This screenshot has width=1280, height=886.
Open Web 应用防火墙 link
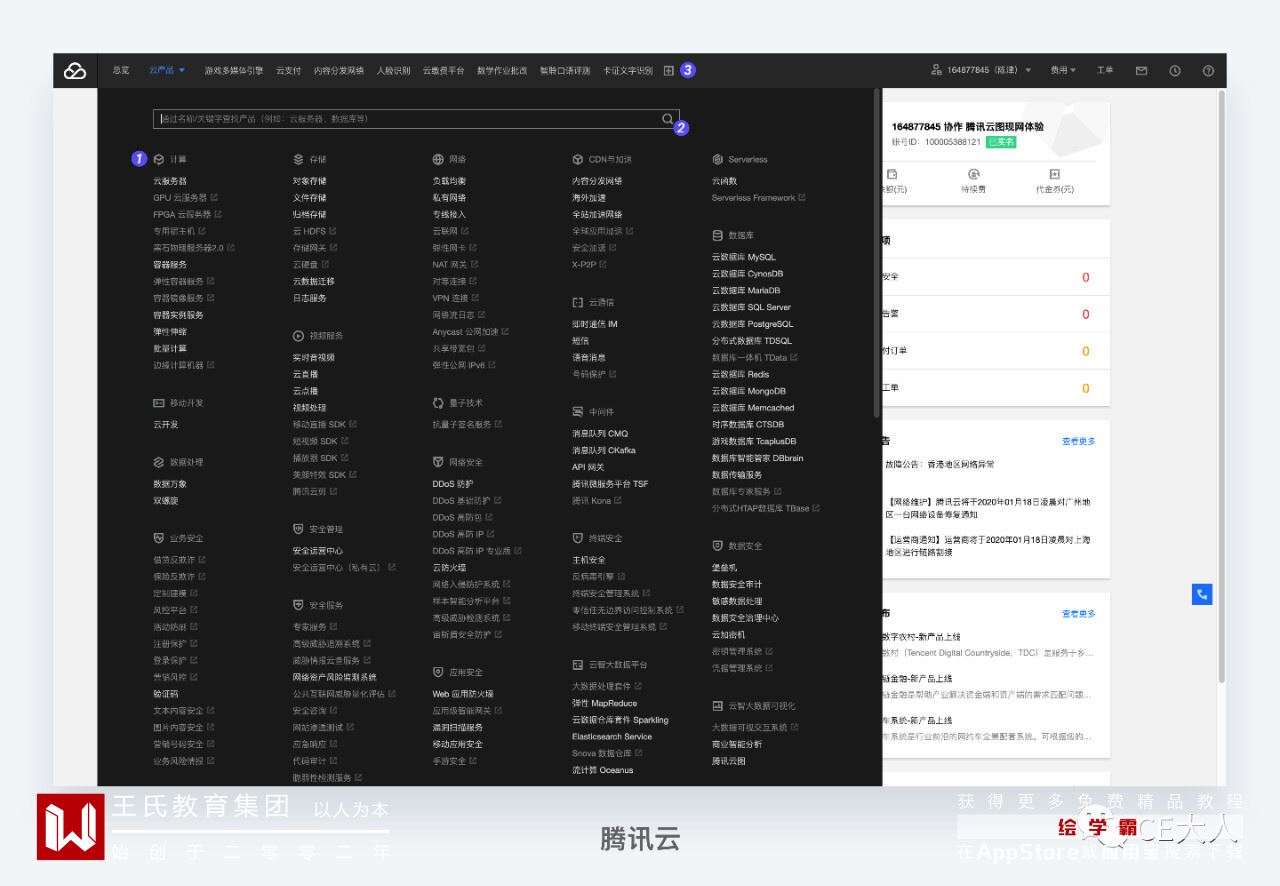click(x=463, y=694)
